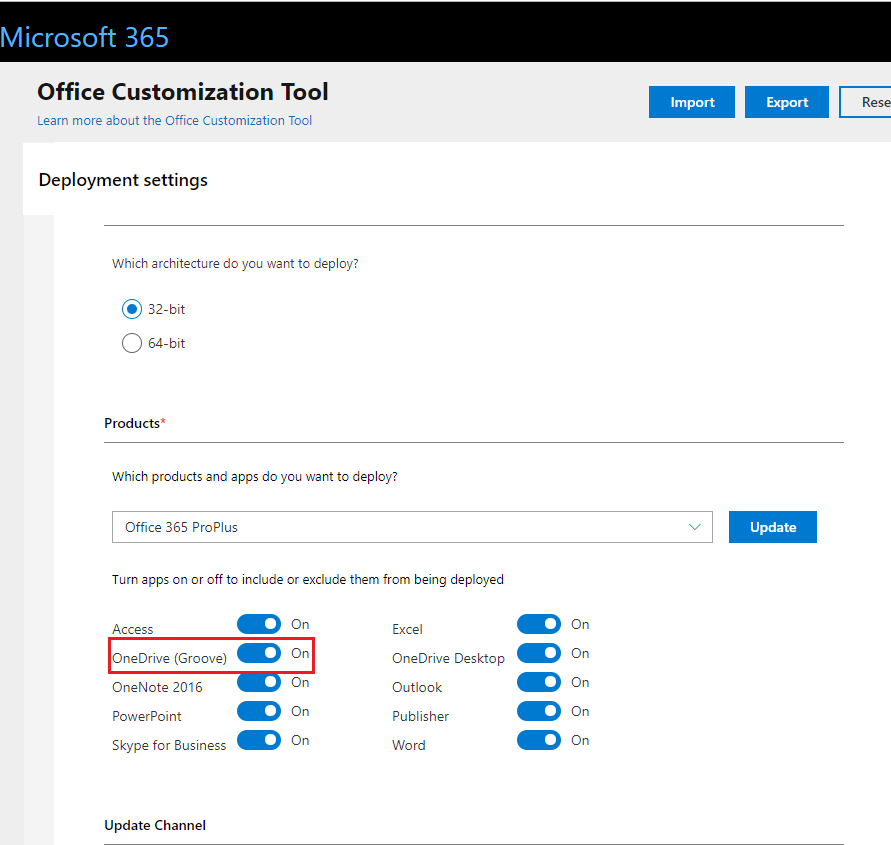Screen dimensions: 891x845
Task: Click the Word app label
Action: tap(409, 745)
